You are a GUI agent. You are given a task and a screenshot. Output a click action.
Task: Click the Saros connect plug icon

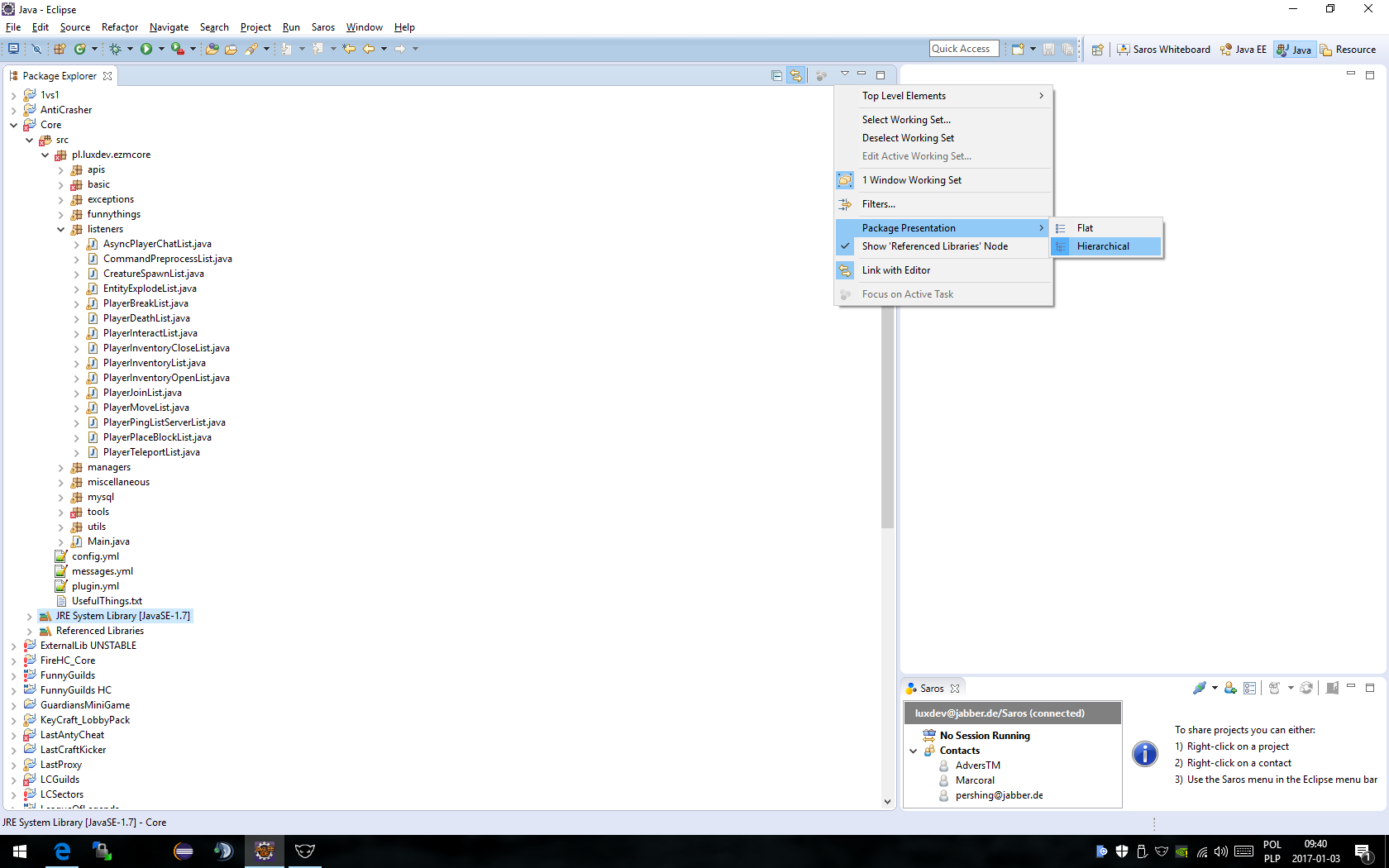[1199, 688]
